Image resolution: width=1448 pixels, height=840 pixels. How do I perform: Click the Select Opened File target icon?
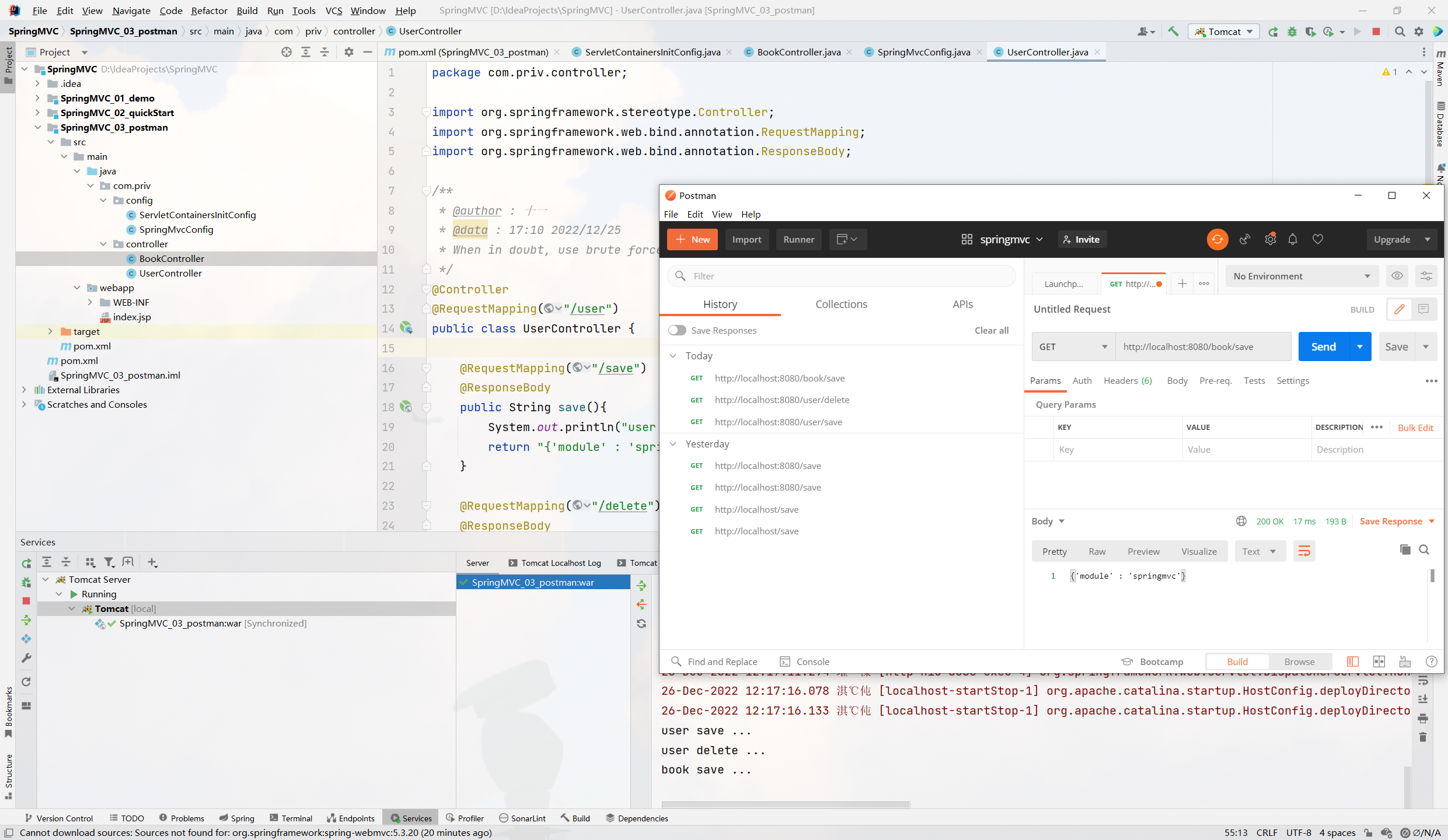[287, 52]
